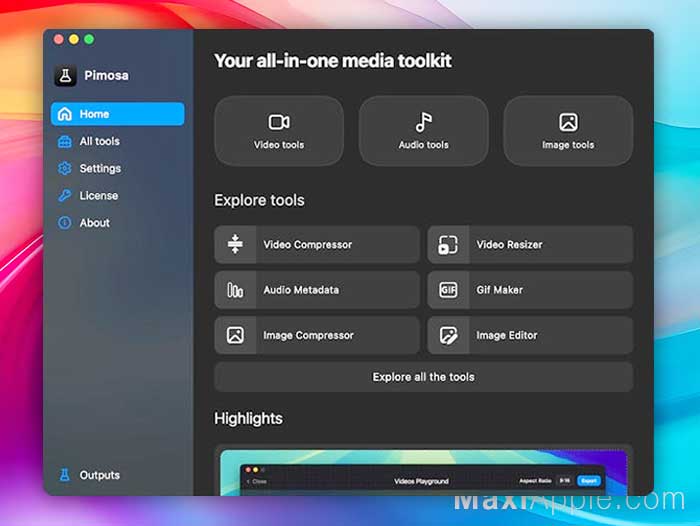Minimize the window with yellow button

(x=74, y=39)
